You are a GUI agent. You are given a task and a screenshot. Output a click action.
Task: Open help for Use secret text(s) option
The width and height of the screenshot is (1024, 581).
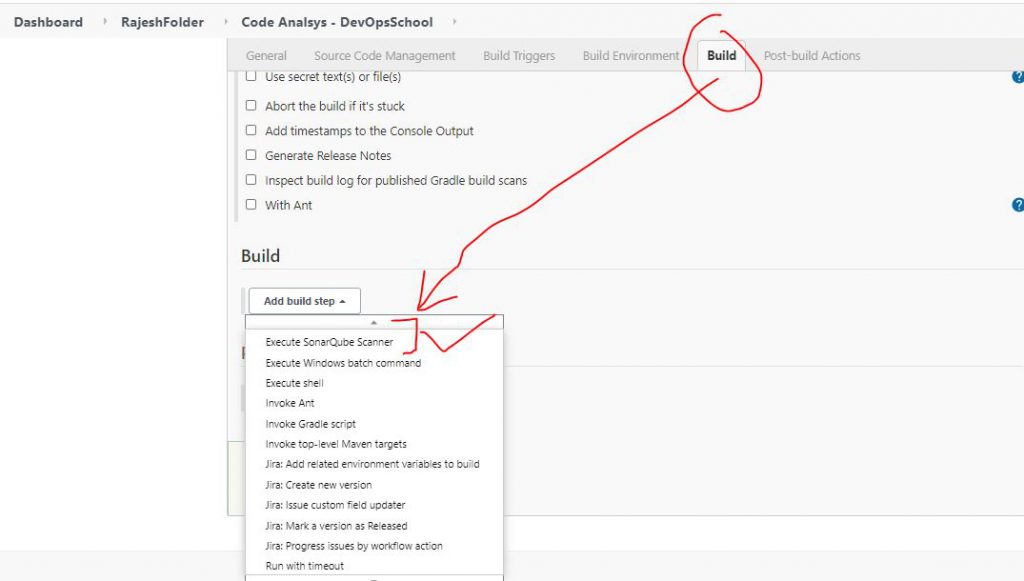click(x=1018, y=77)
